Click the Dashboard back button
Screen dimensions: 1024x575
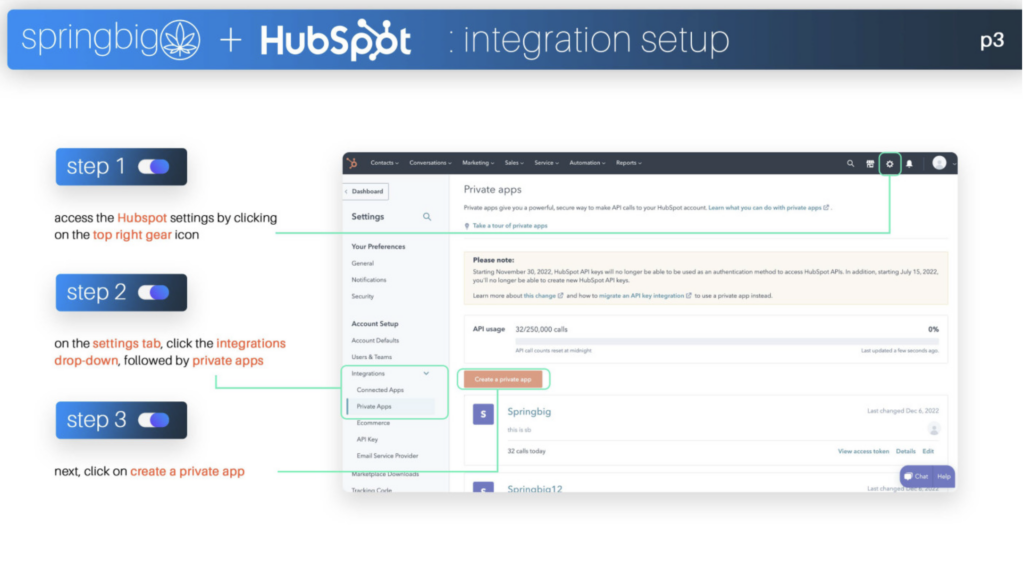coord(366,191)
